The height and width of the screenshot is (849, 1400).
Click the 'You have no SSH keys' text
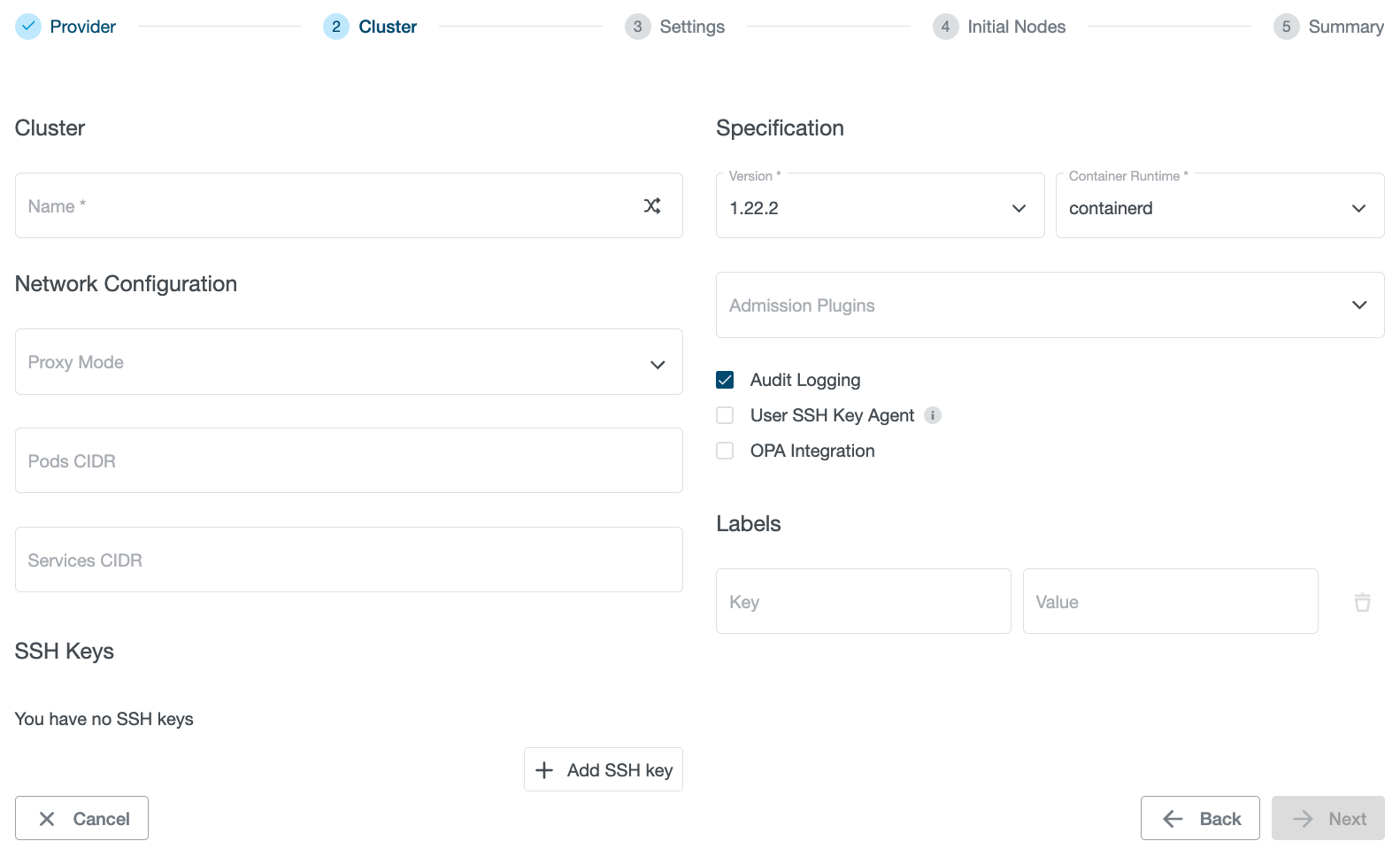click(104, 719)
